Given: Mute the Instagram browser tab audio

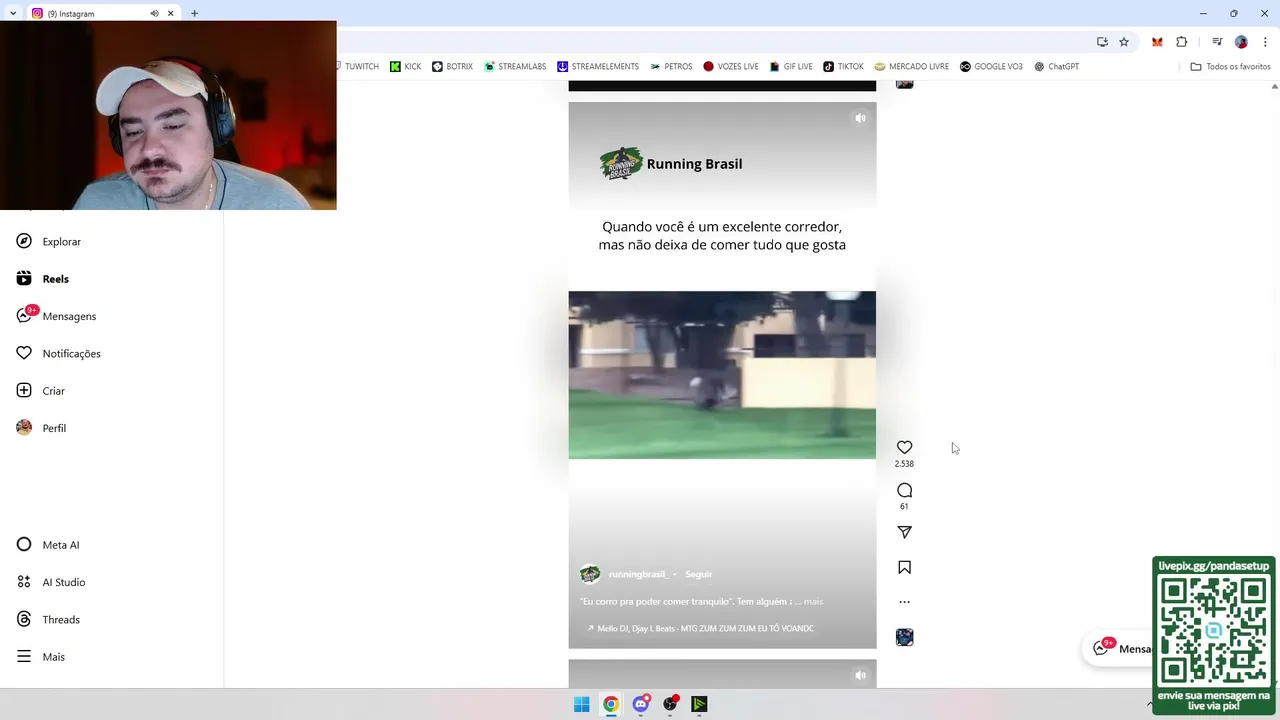Looking at the screenshot, I should click(x=154, y=13).
